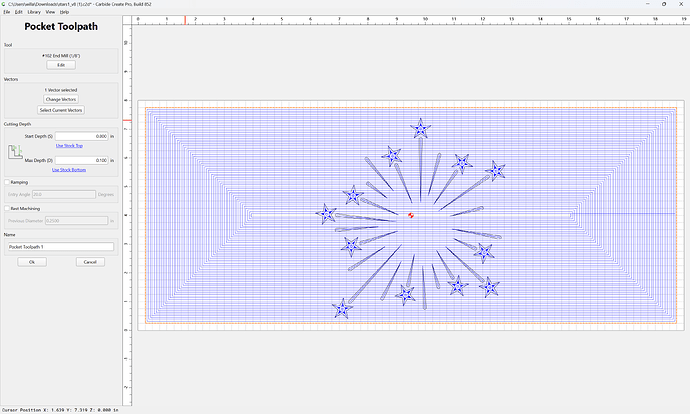Select the leftmost star near the center line

coord(327,214)
